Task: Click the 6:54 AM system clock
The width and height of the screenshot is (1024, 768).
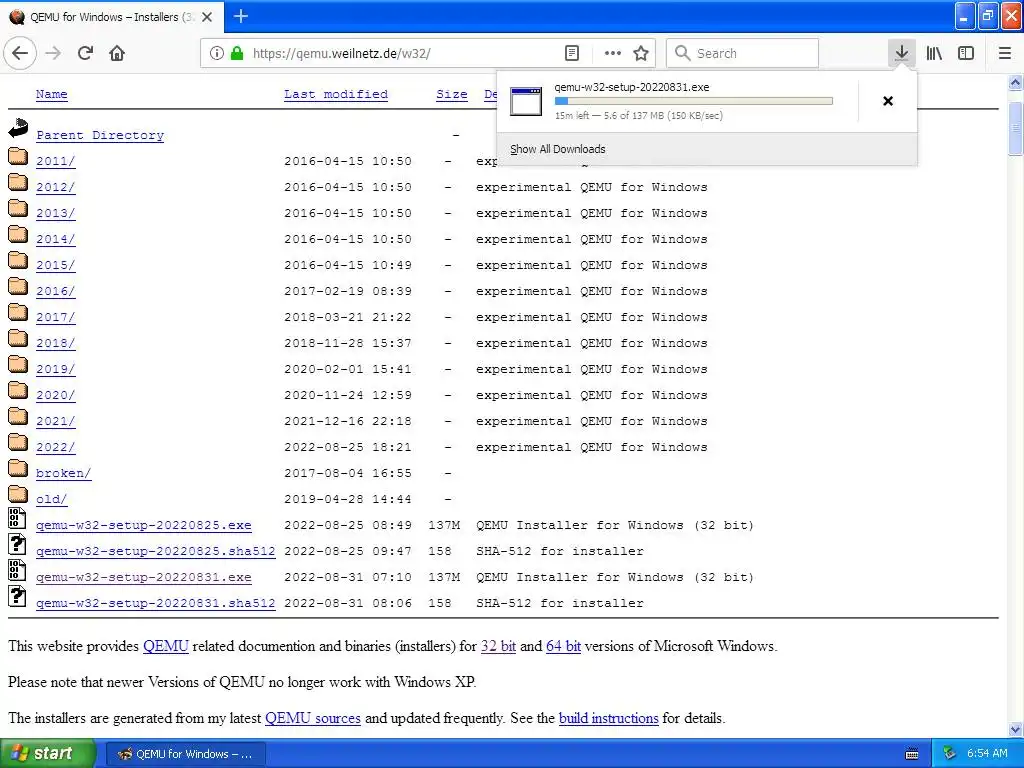Action: pos(987,753)
